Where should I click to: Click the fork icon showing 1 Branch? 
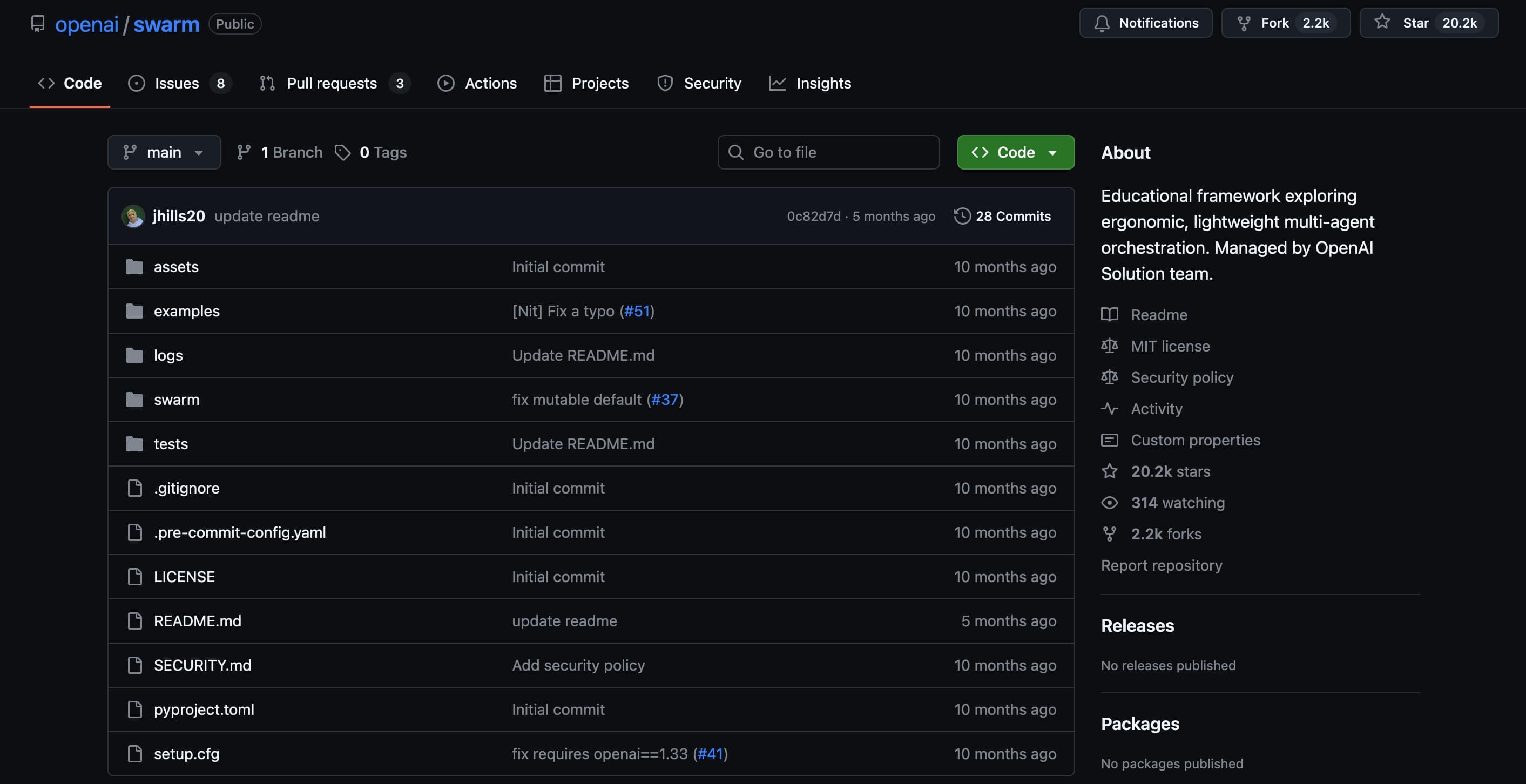[x=243, y=152]
